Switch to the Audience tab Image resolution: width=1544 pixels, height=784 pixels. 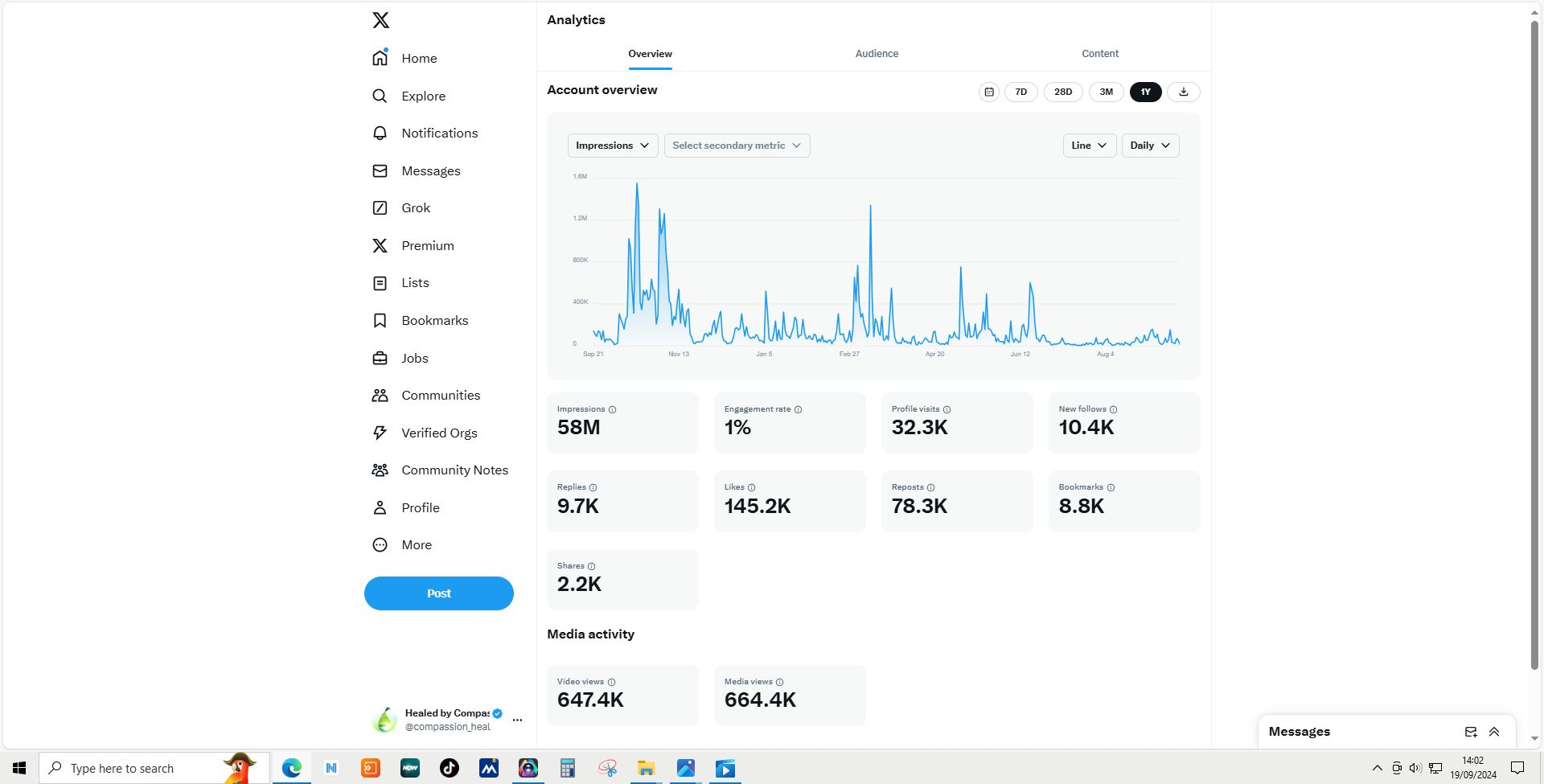point(877,54)
